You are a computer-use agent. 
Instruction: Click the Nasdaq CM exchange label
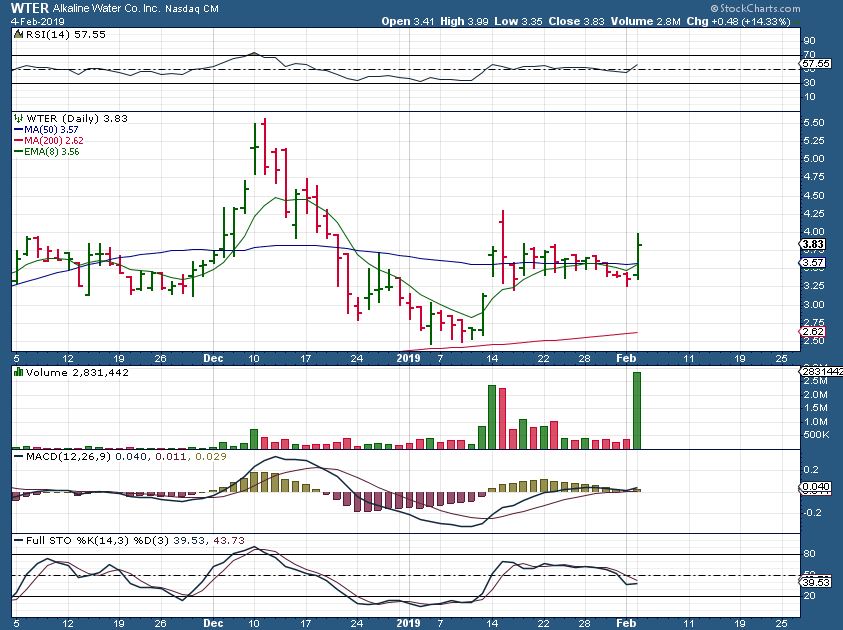tap(191, 9)
